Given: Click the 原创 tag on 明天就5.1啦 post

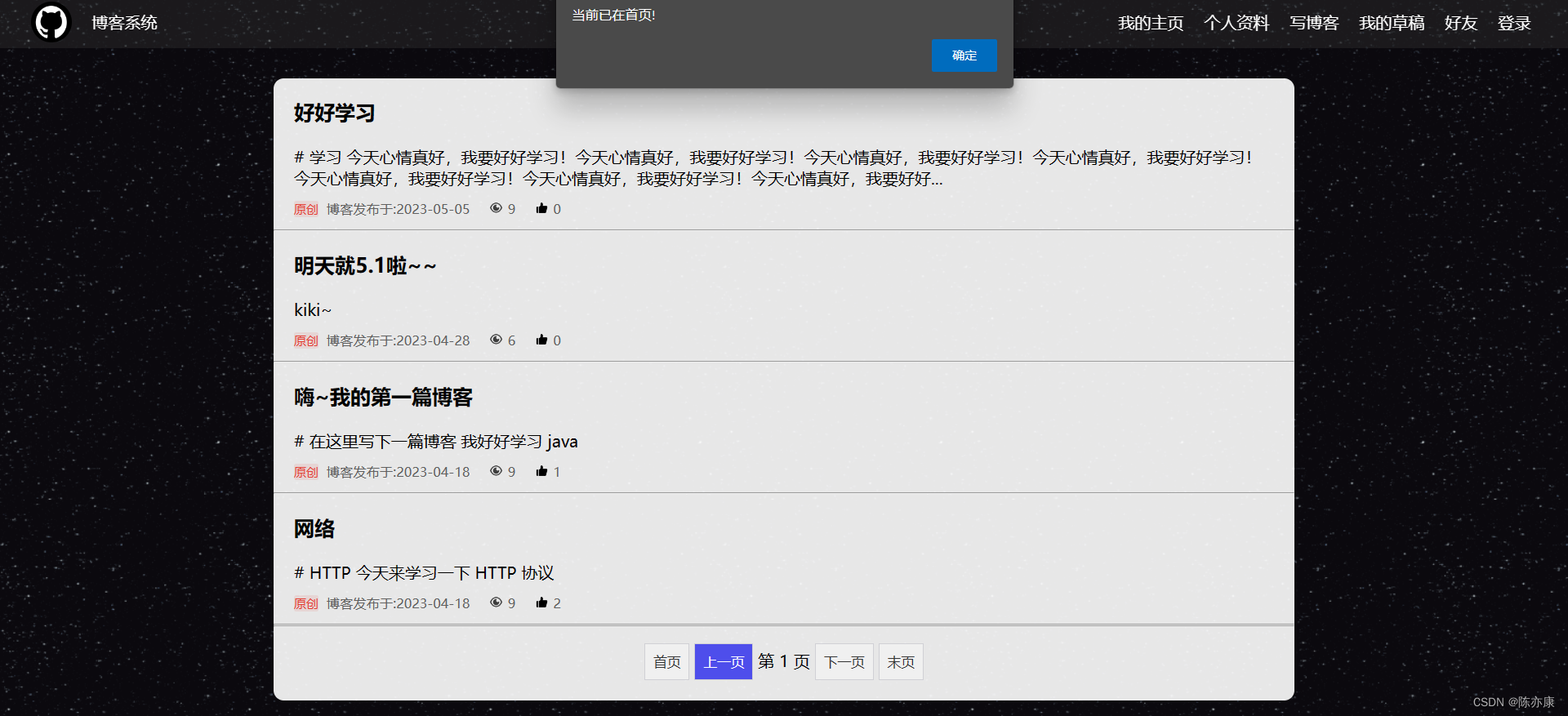Looking at the screenshot, I should (x=306, y=340).
